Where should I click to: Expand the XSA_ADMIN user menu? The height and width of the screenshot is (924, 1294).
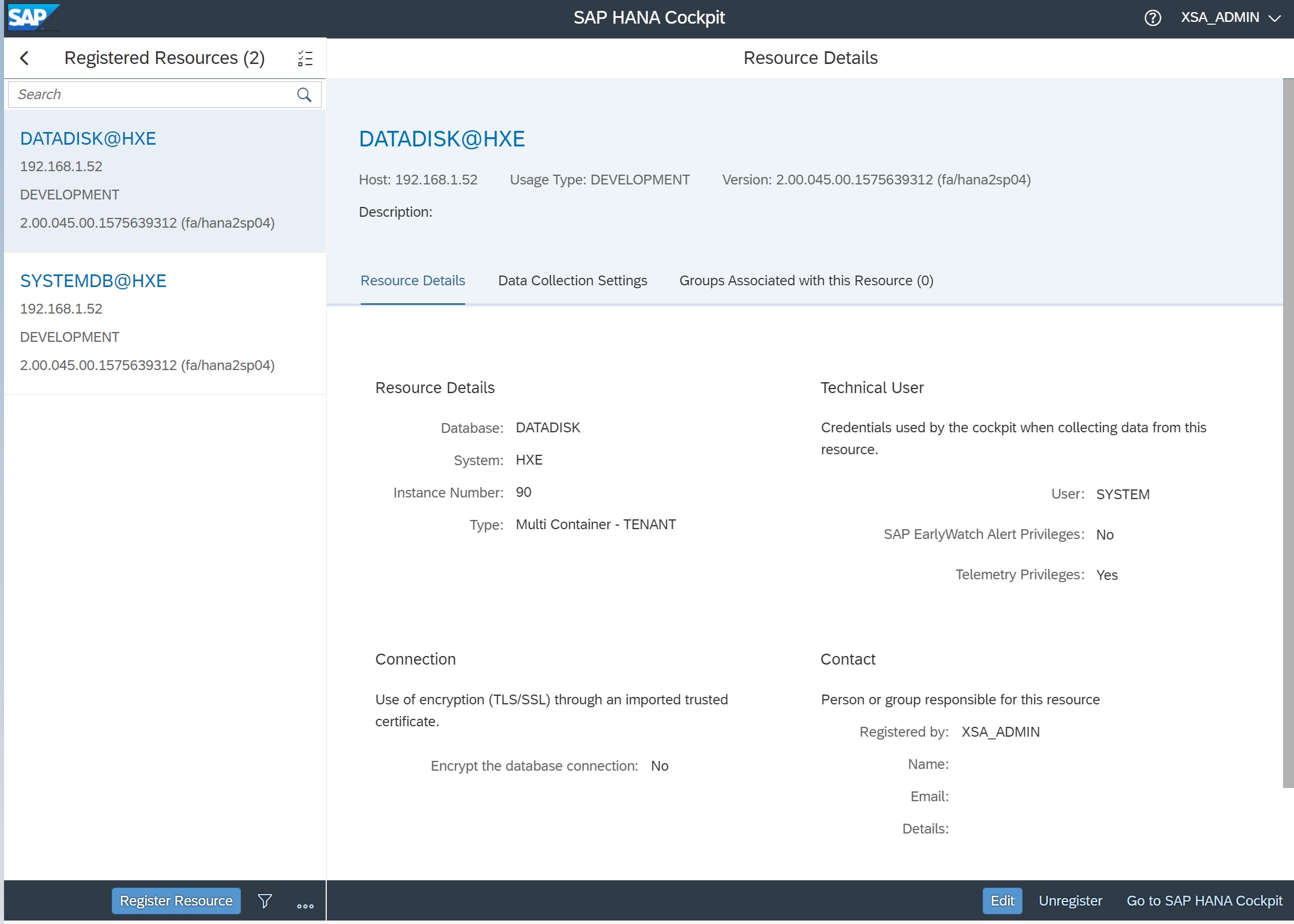pos(1231,18)
